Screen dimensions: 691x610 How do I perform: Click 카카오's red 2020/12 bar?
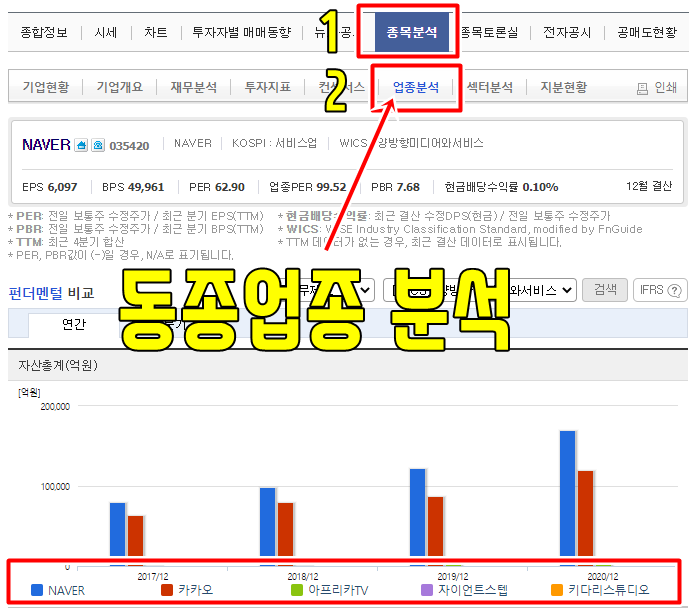585,513
